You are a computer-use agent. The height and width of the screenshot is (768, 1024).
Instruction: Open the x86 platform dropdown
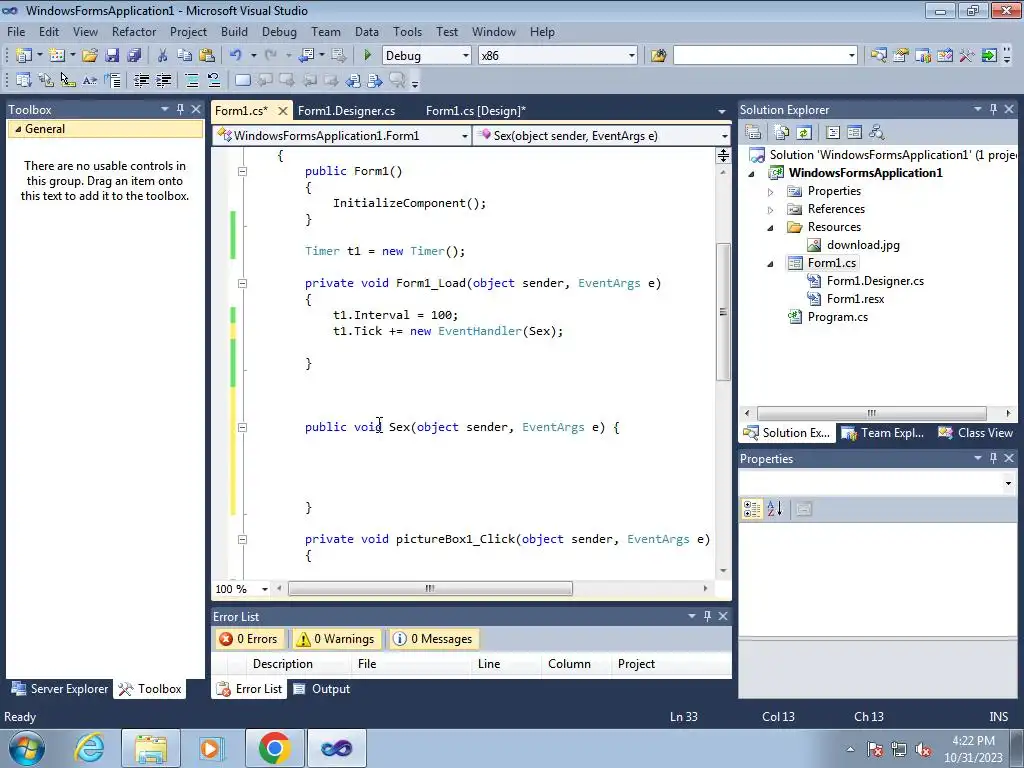tap(632, 56)
